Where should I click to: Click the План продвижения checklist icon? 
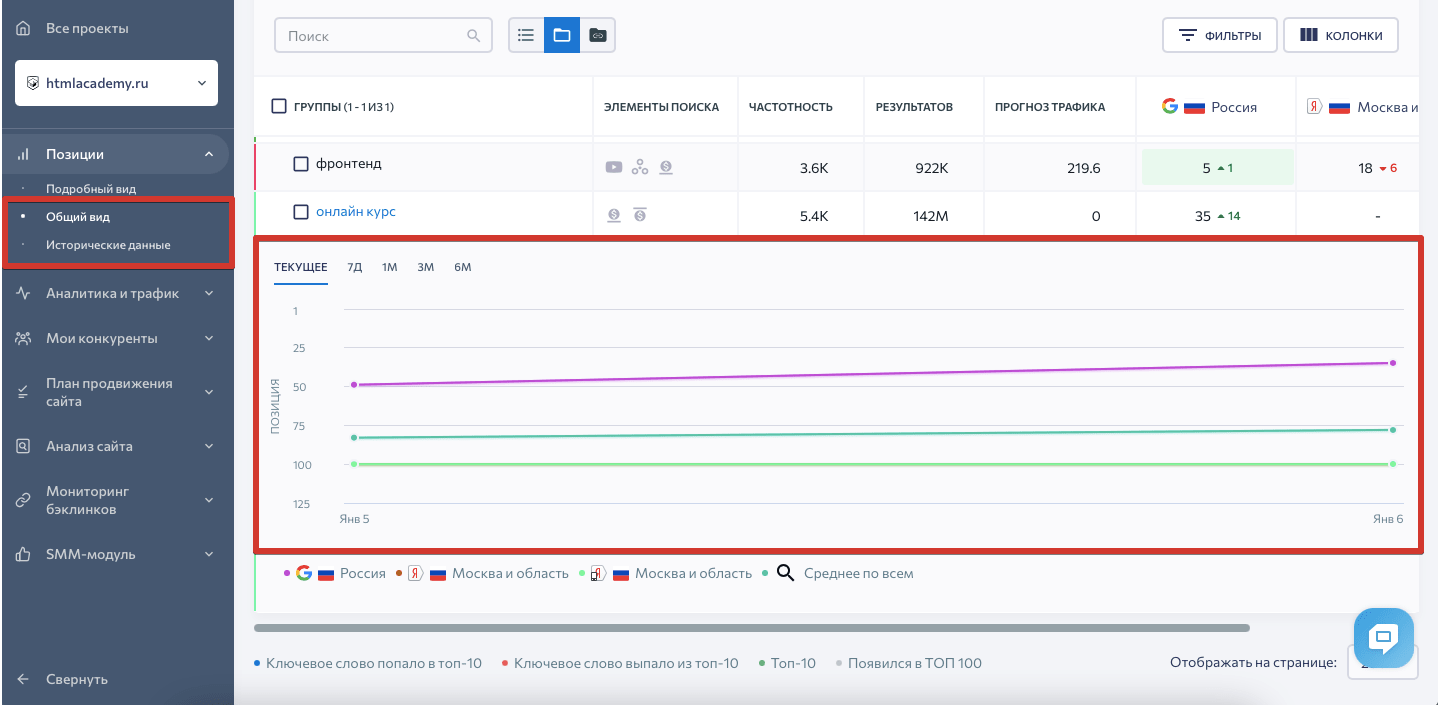point(23,393)
